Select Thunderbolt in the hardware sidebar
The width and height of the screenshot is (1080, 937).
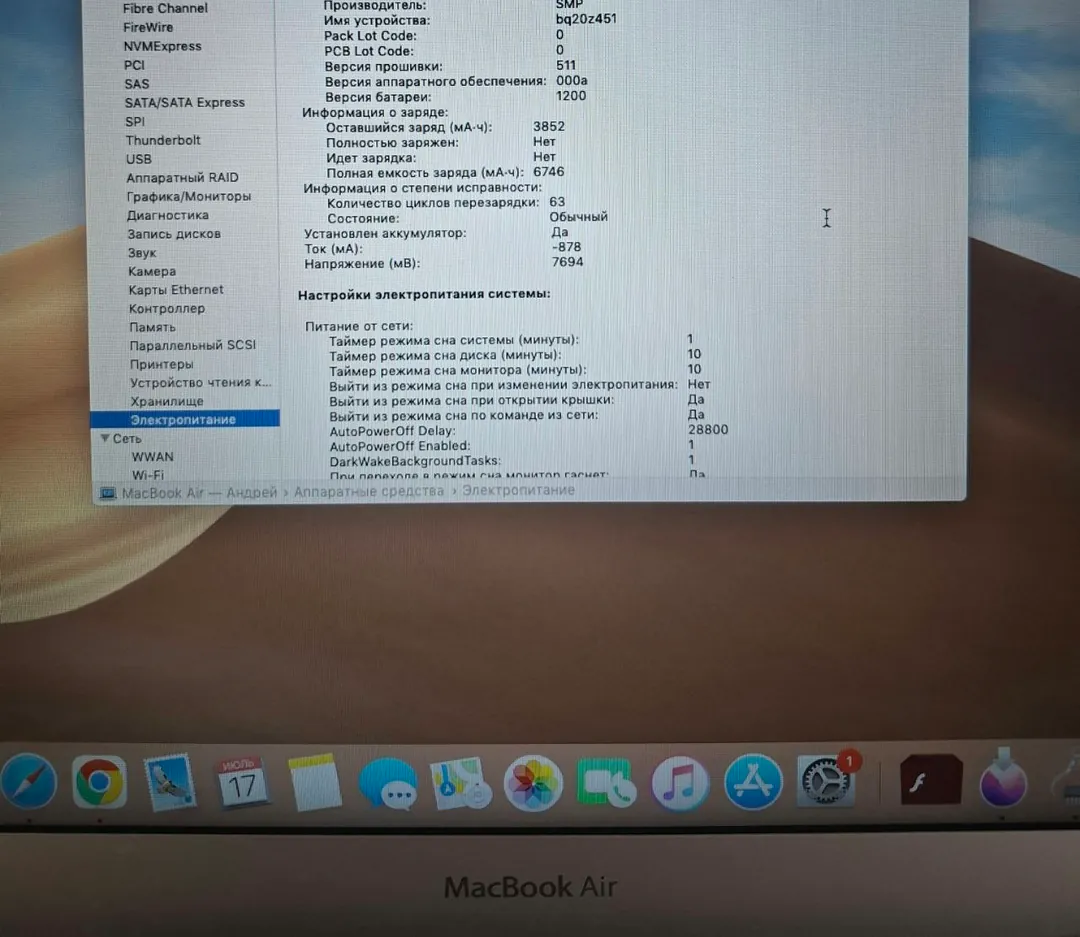point(163,140)
